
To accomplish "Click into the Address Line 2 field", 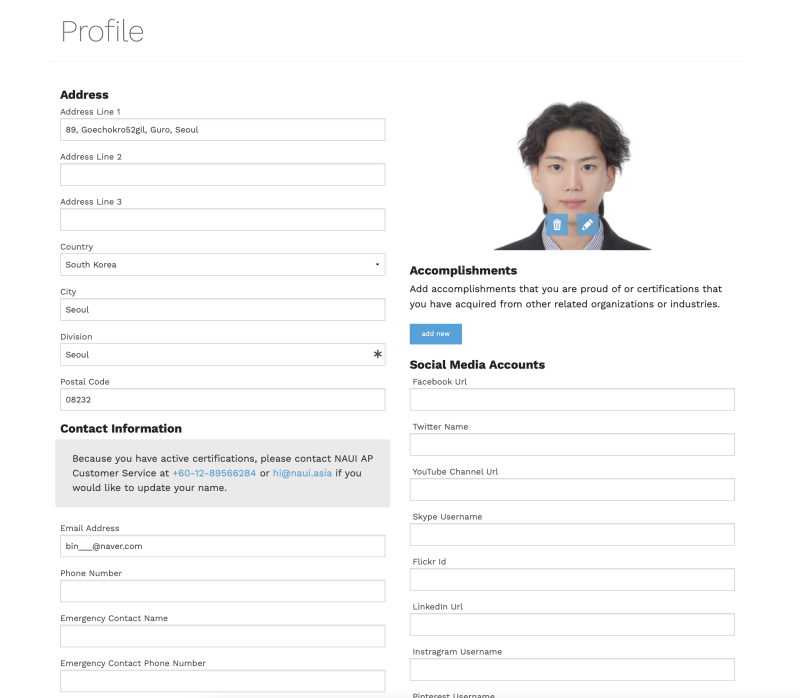I will pos(222,174).
